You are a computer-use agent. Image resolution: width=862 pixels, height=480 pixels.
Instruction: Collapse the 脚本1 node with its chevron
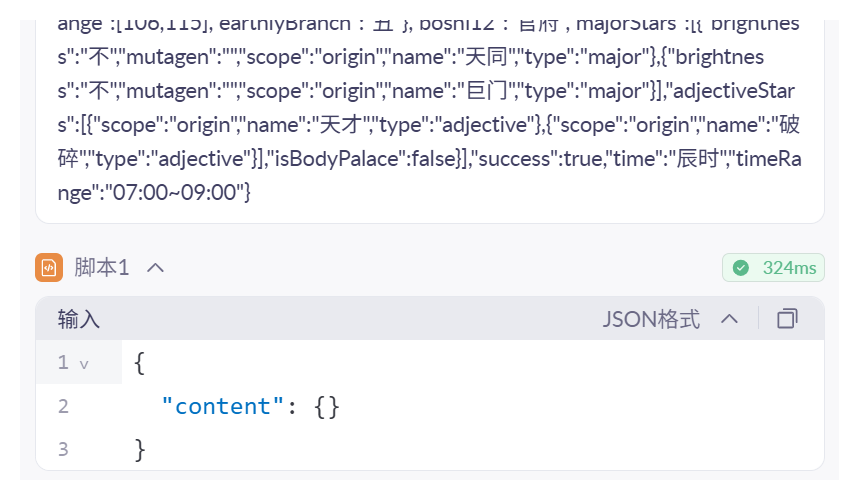coord(156,268)
